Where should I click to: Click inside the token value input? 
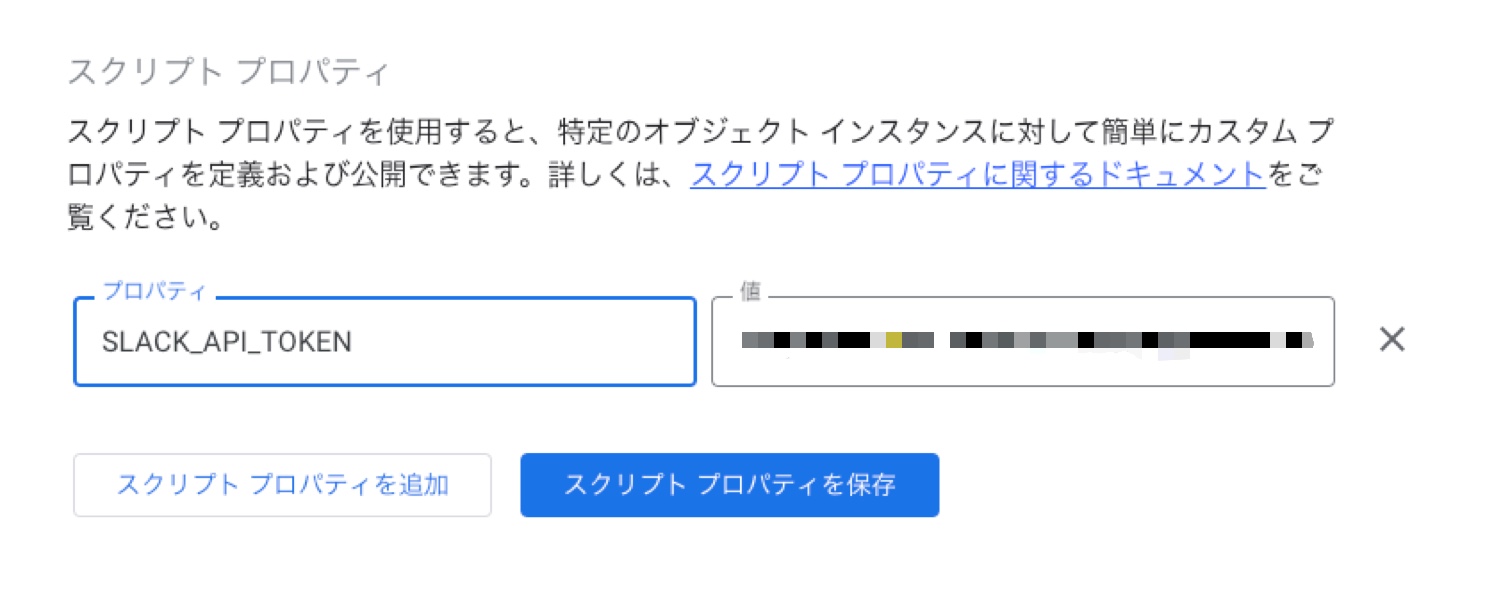coord(1023,341)
